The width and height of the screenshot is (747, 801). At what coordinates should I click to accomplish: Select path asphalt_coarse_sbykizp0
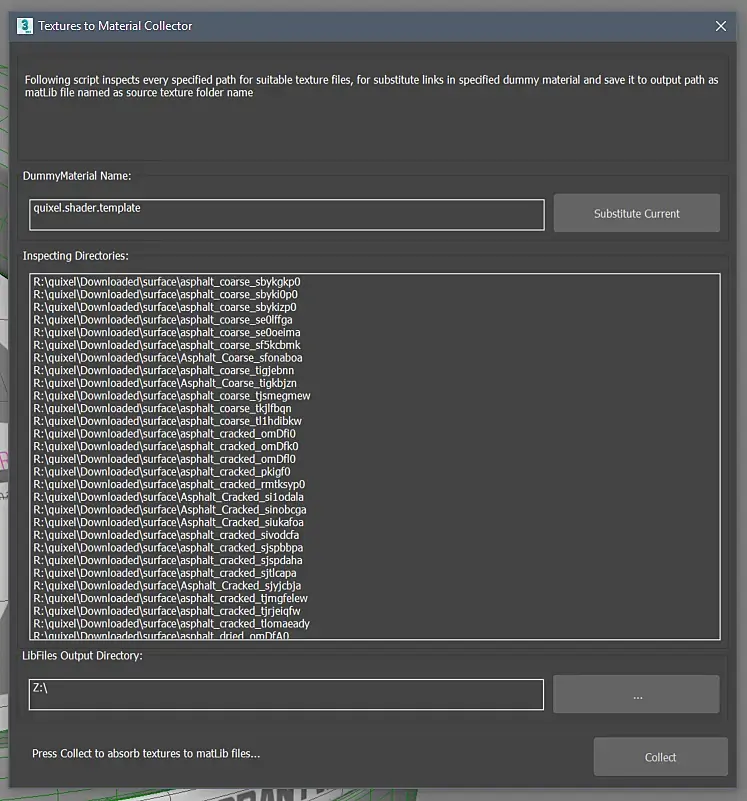(x=165, y=308)
